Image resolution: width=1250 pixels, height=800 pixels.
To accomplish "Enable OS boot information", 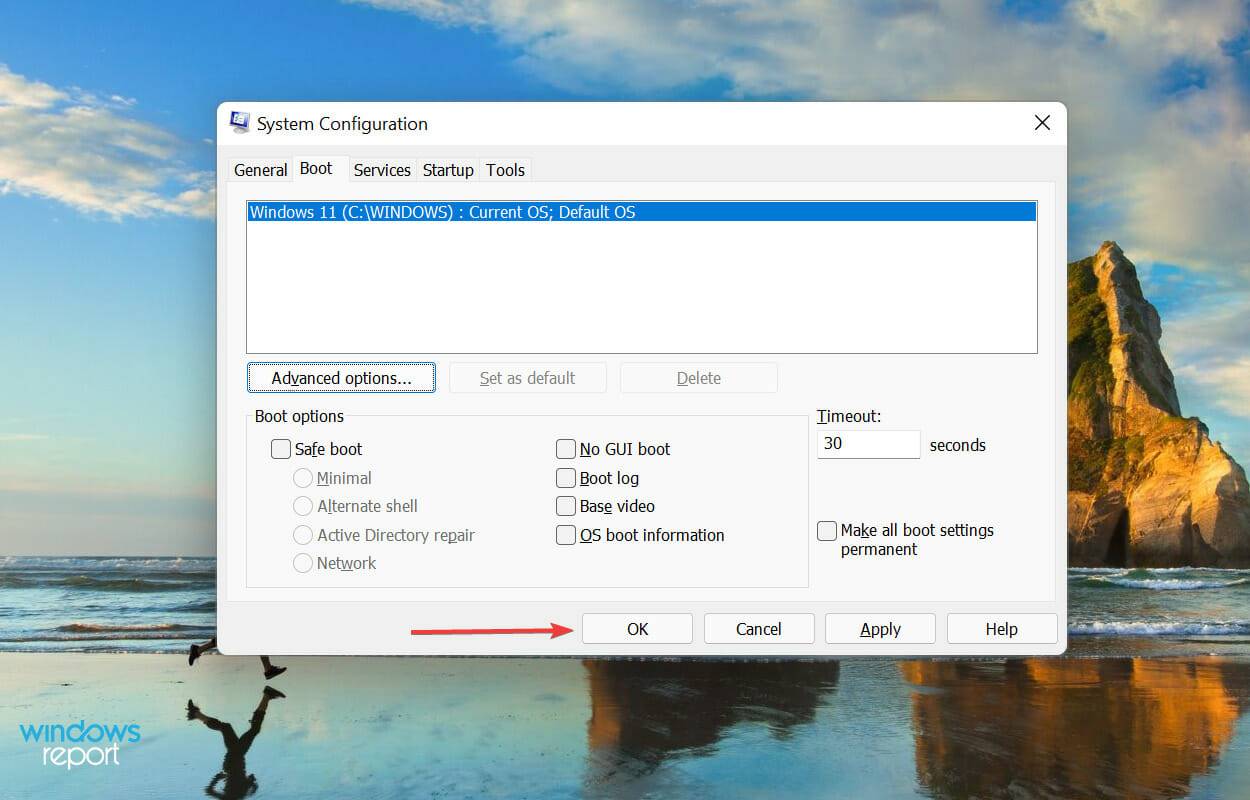I will click(x=566, y=535).
